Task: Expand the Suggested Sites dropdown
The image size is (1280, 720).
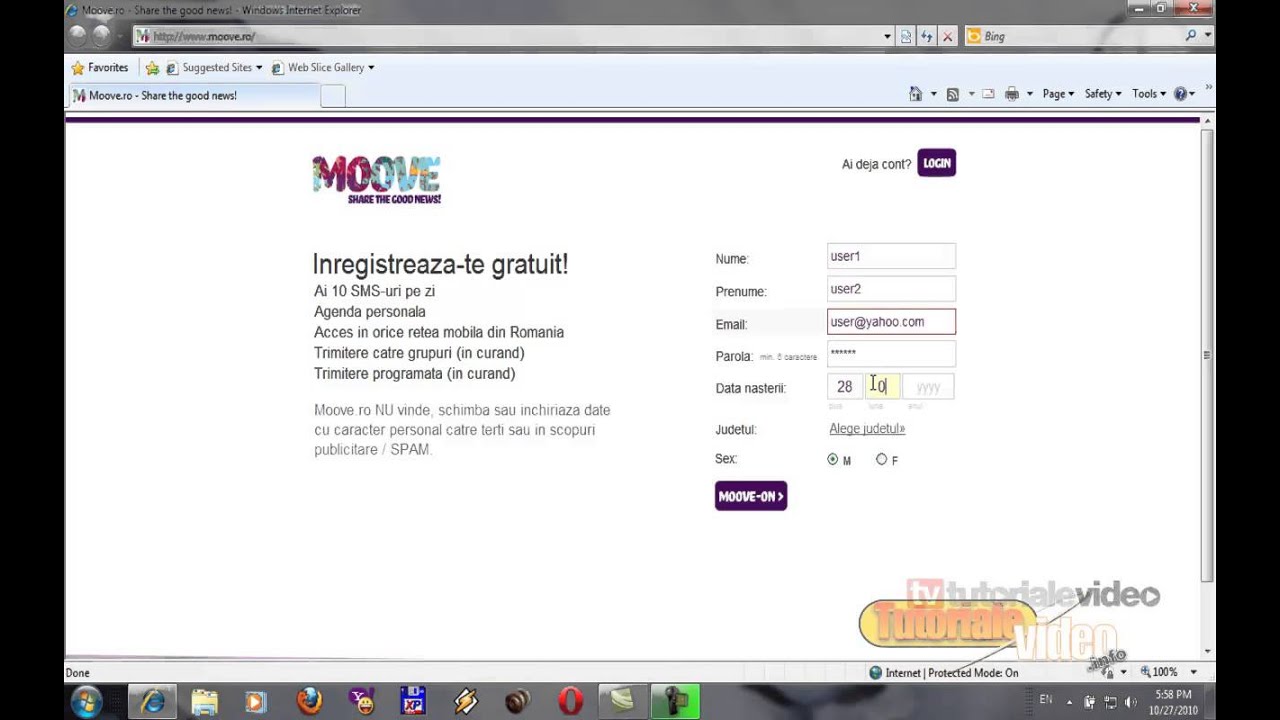Action: pos(259,68)
